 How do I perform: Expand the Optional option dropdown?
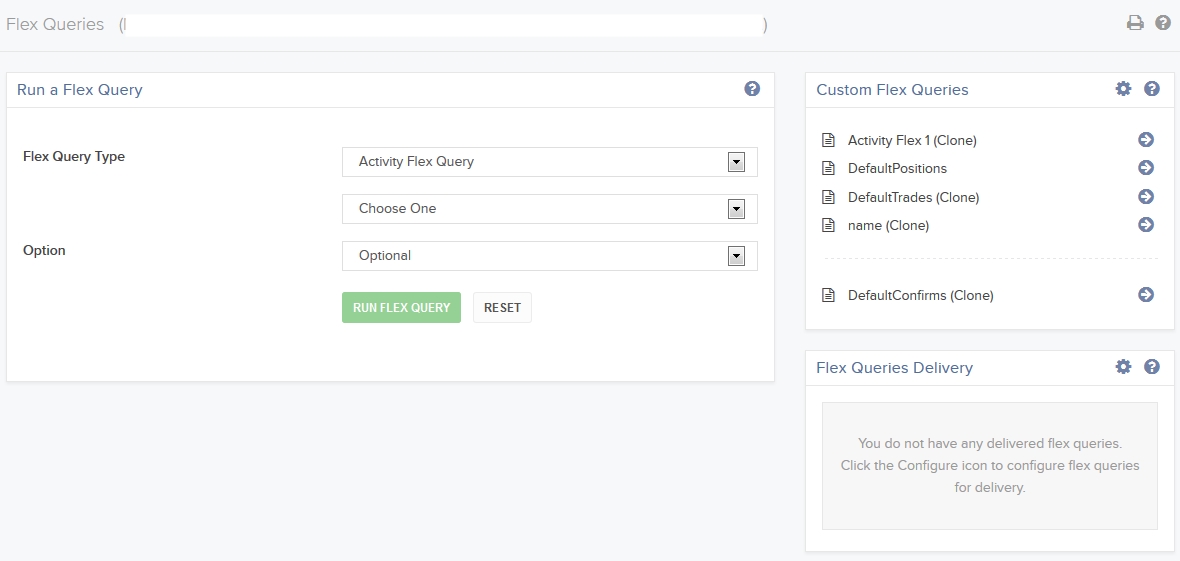736,256
